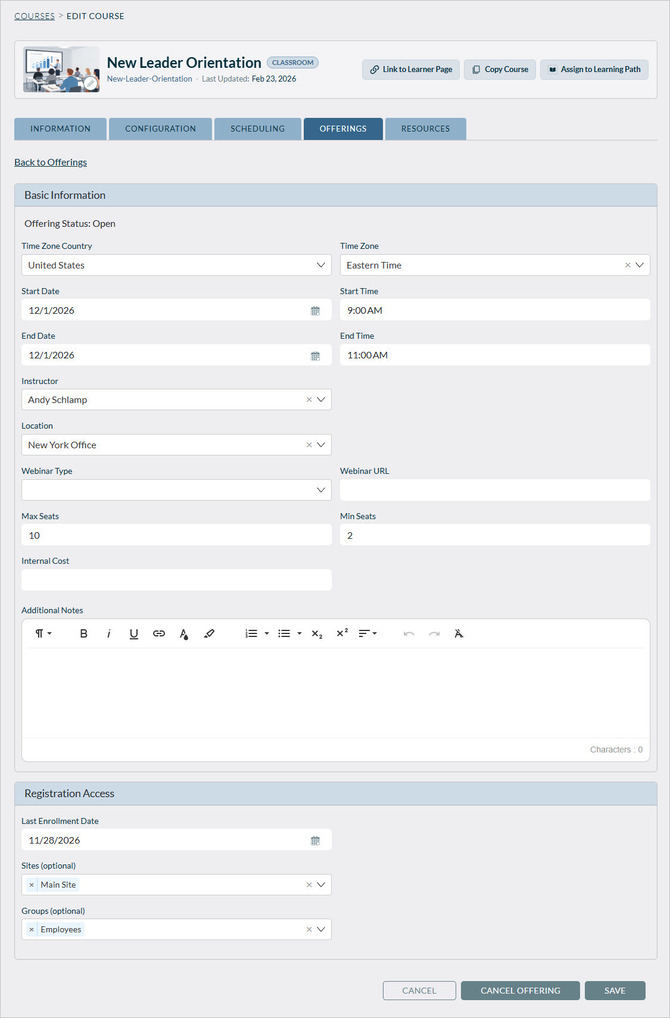Click the Basic Information section header
The height and width of the screenshot is (1018, 670).
pyautogui.click(x=336, y=195)
